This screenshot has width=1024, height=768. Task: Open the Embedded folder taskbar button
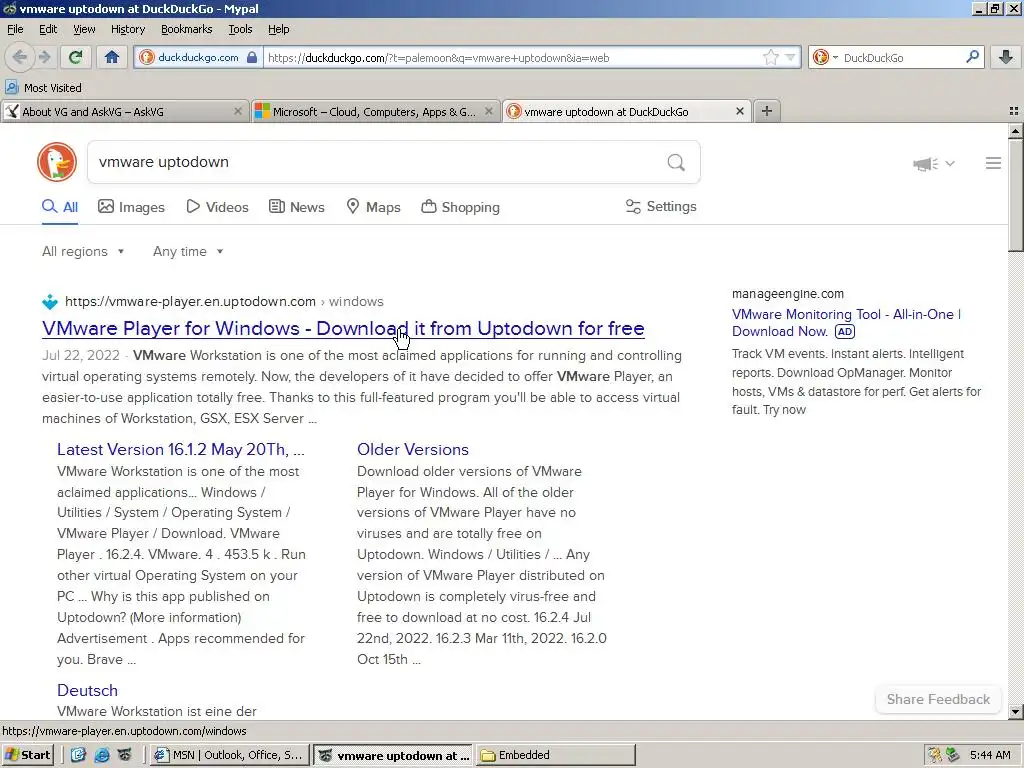(556, 755)
